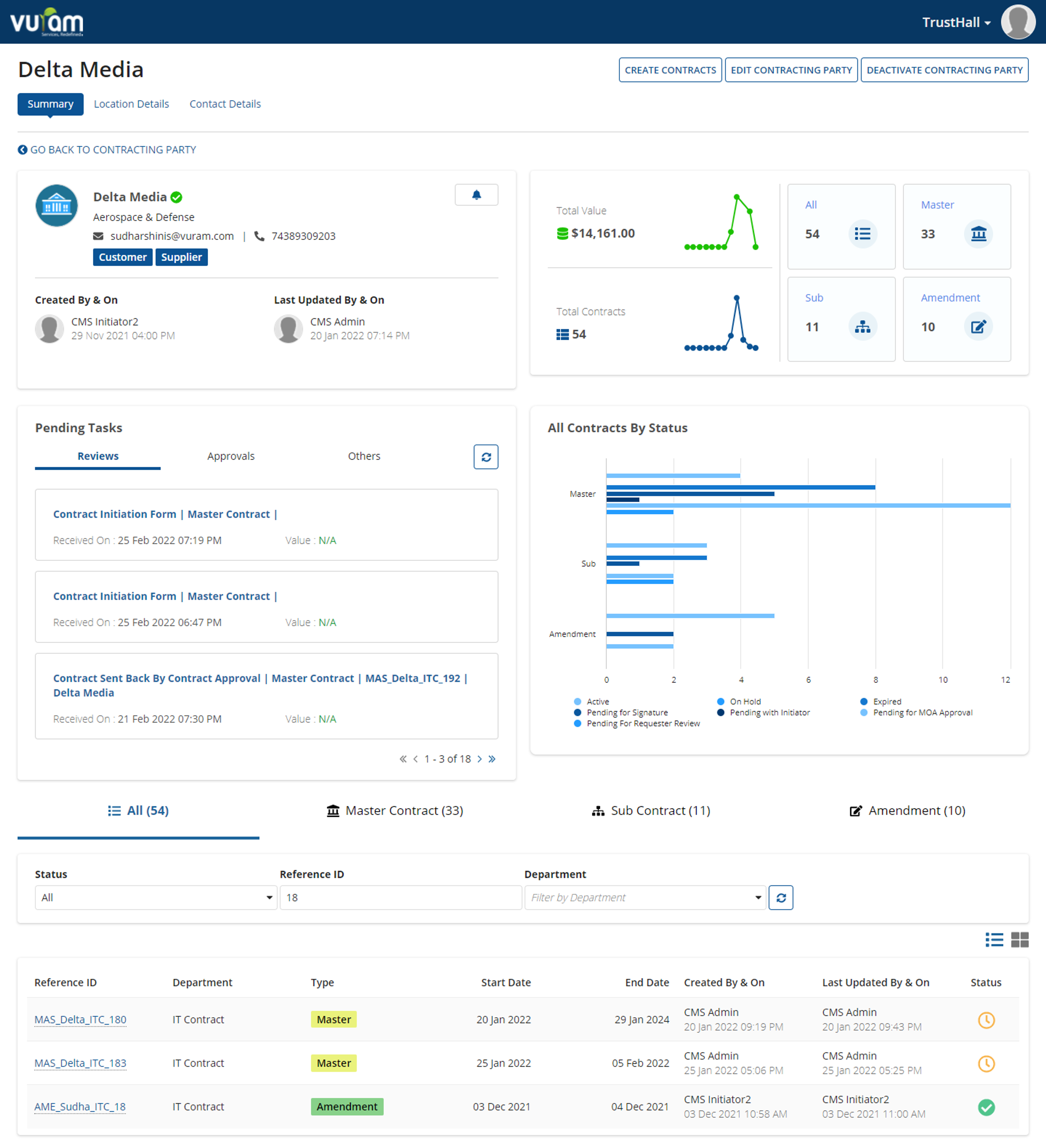This screenshot has width=1046, height=1148.
Task: Click Edit Contracting Party button
Action: (791, 70)
